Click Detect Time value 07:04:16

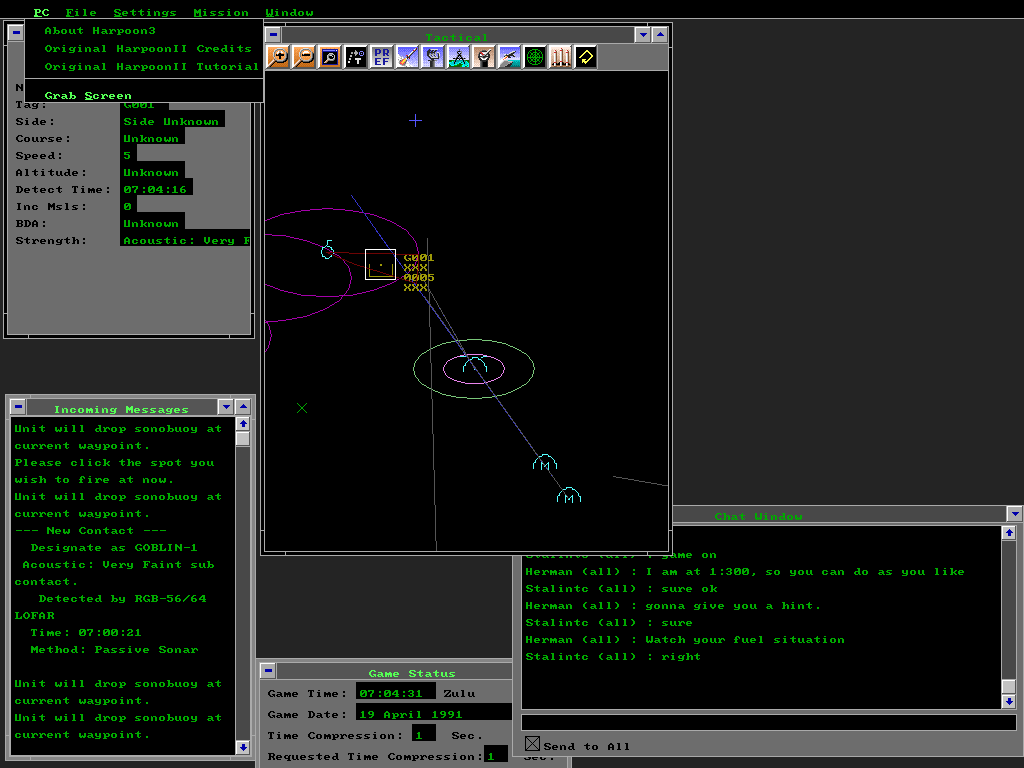tap(157, 189)
